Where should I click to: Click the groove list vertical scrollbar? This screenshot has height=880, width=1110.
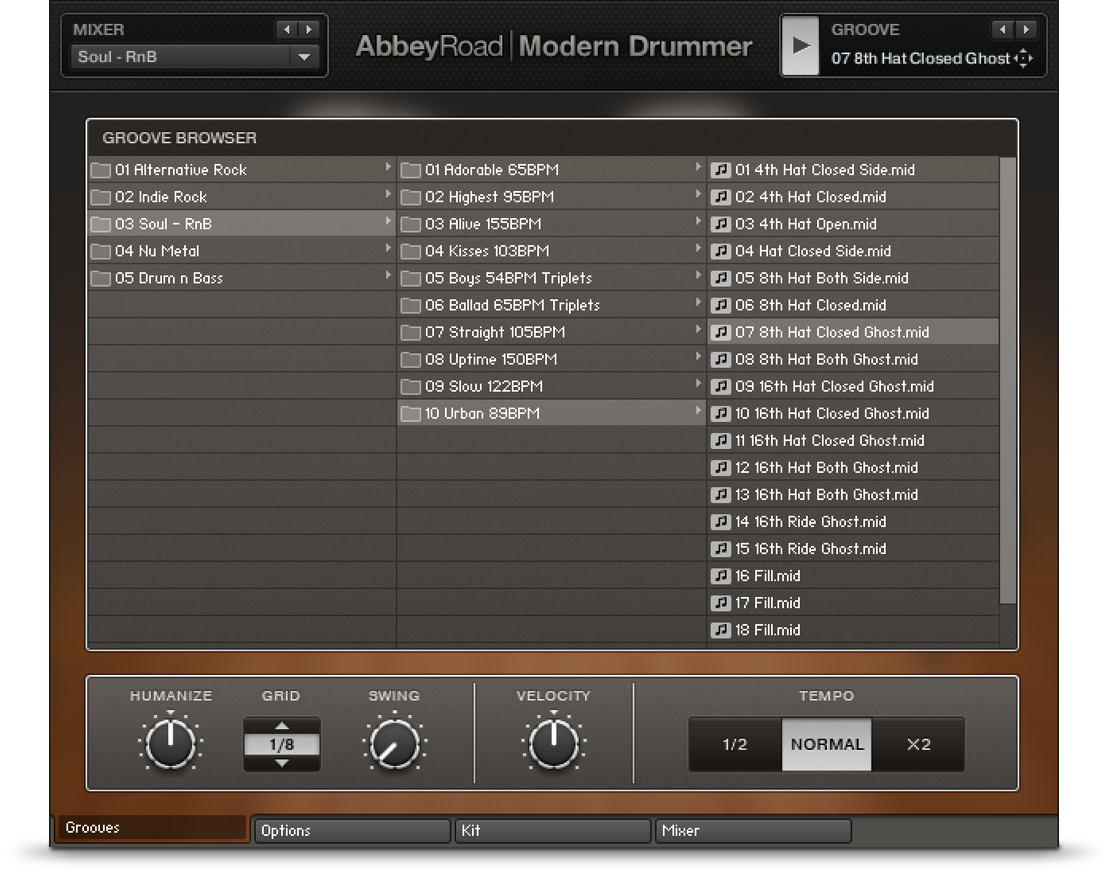coord(1008,381)
